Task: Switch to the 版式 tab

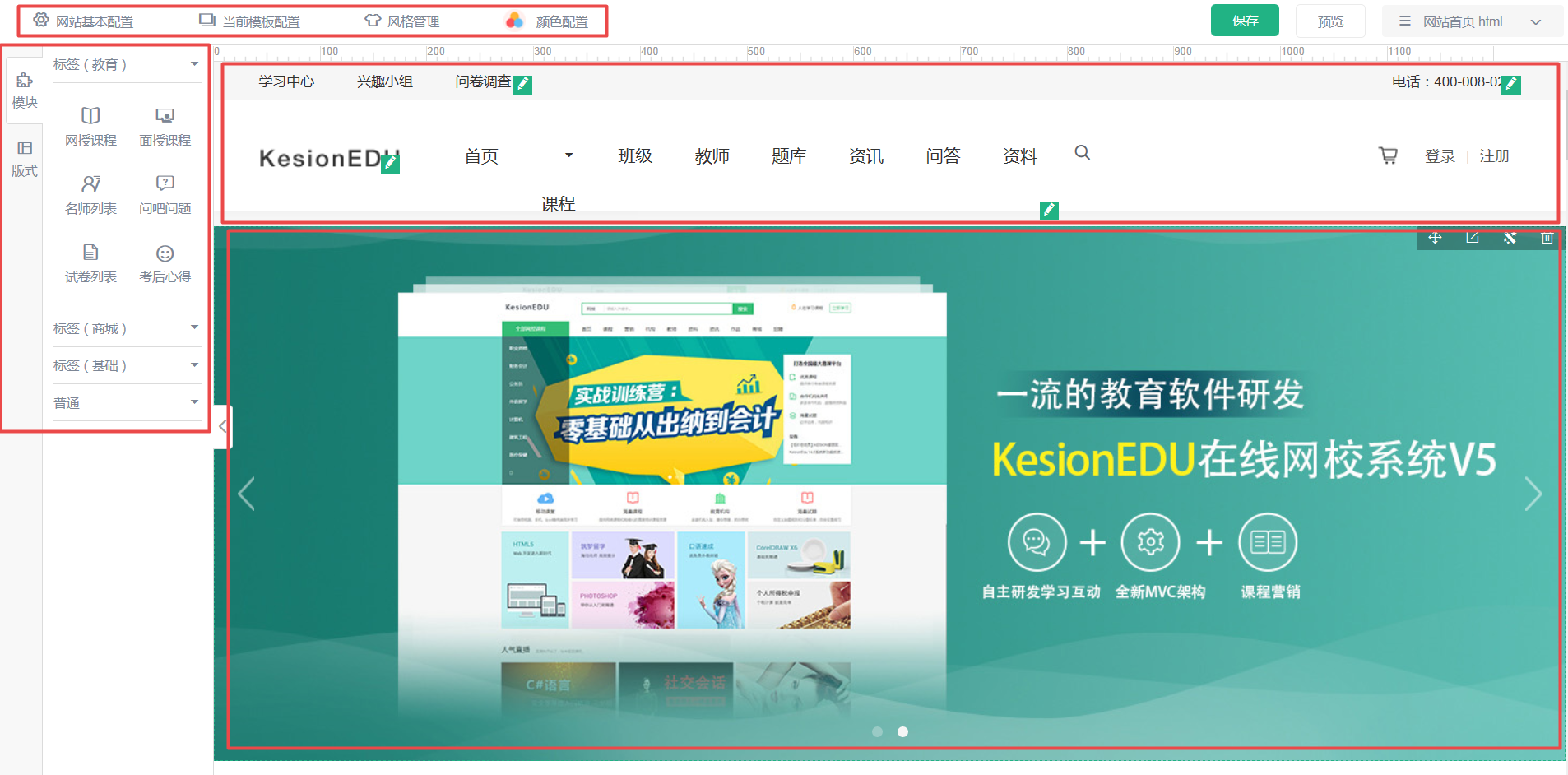Action: tap(24, 158)
